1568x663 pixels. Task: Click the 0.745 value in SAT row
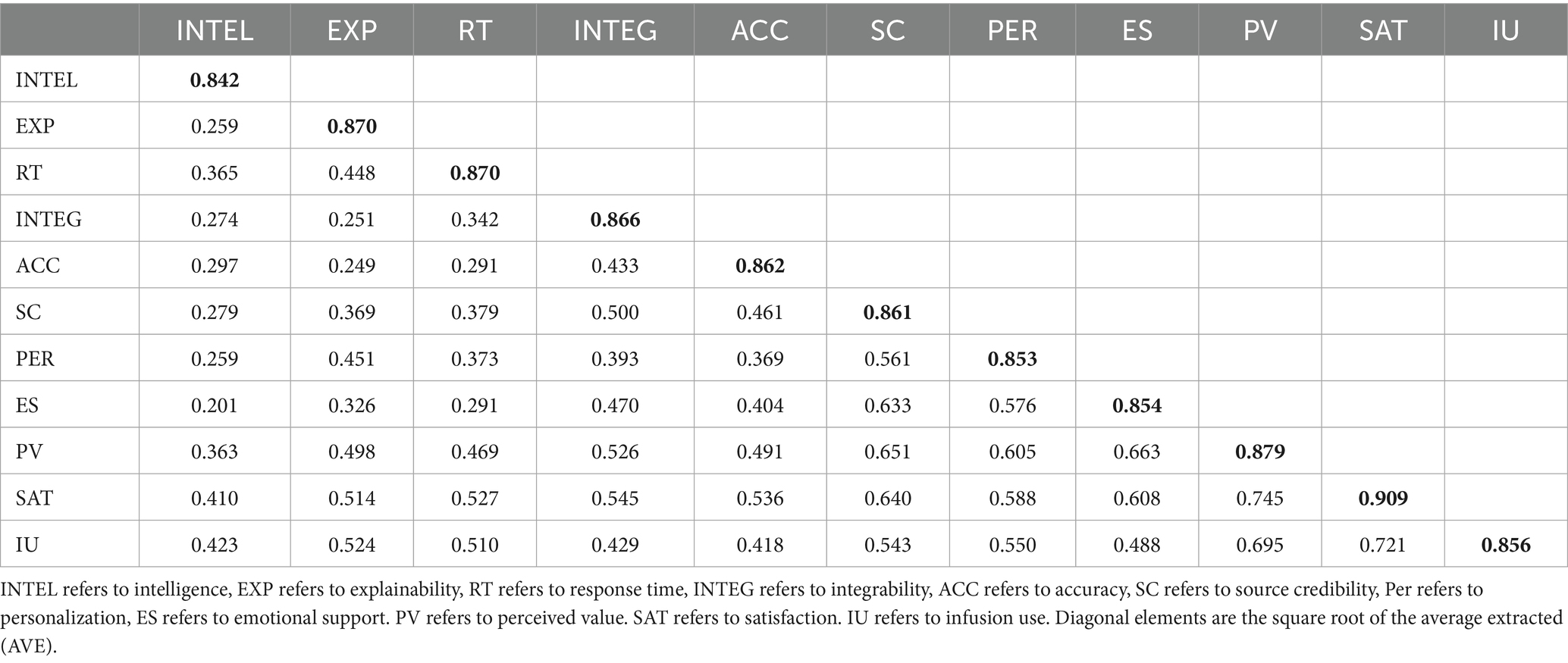[1260, 498]
